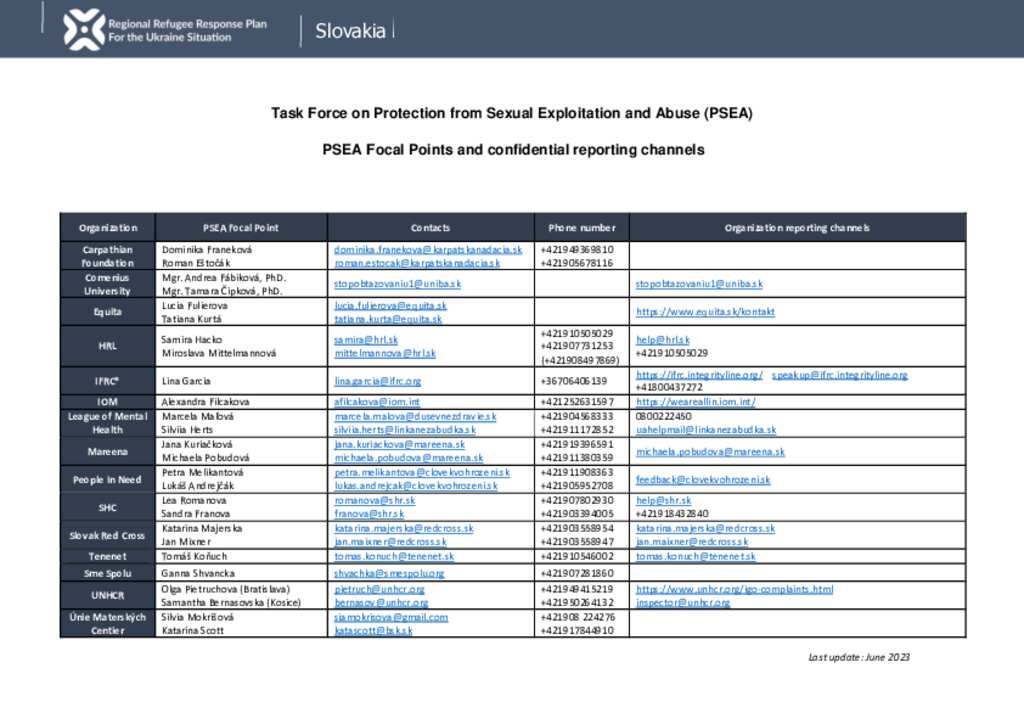Click bernasov@unhcr.org email link
The height and width of the screenshot is (724, 1024).
(x=381, y=603)
